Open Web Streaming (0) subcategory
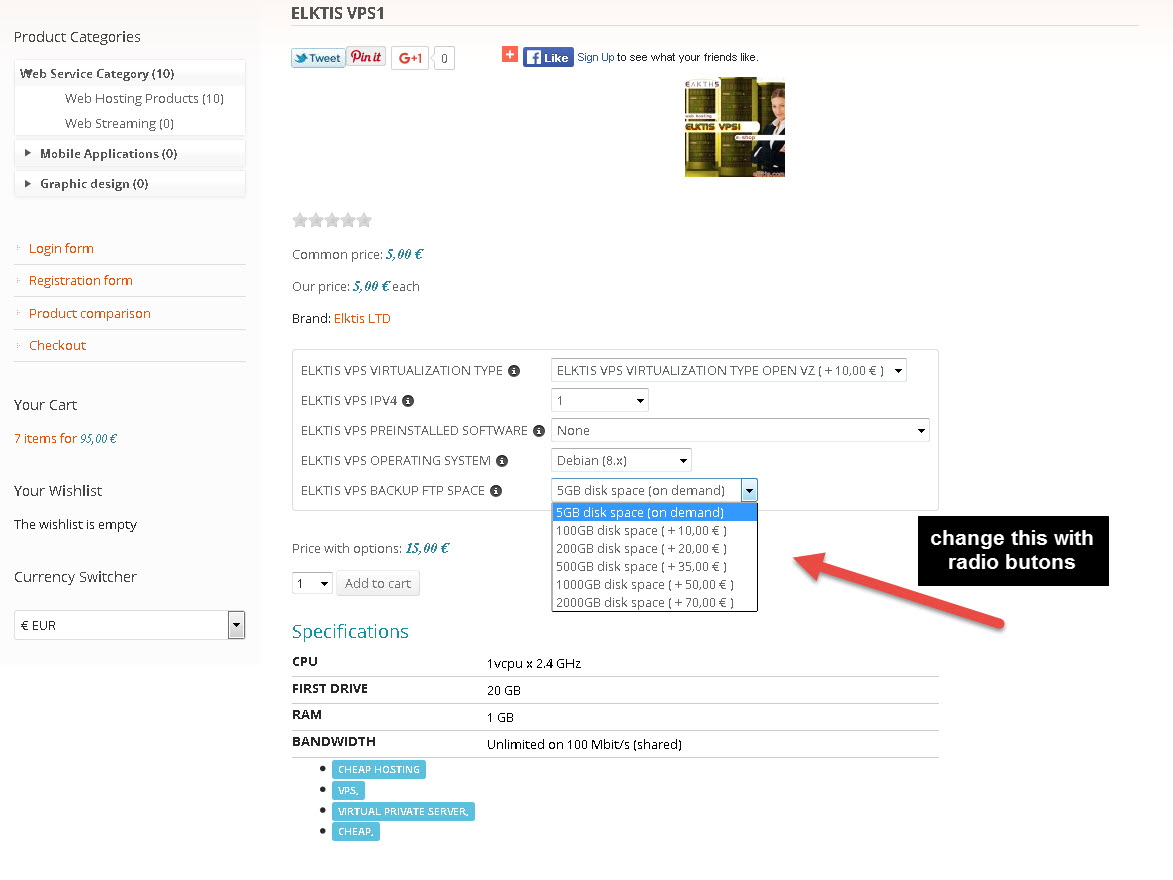This screenshot has height=880, width=1173. pyautogui.click(x=120, y=123)
